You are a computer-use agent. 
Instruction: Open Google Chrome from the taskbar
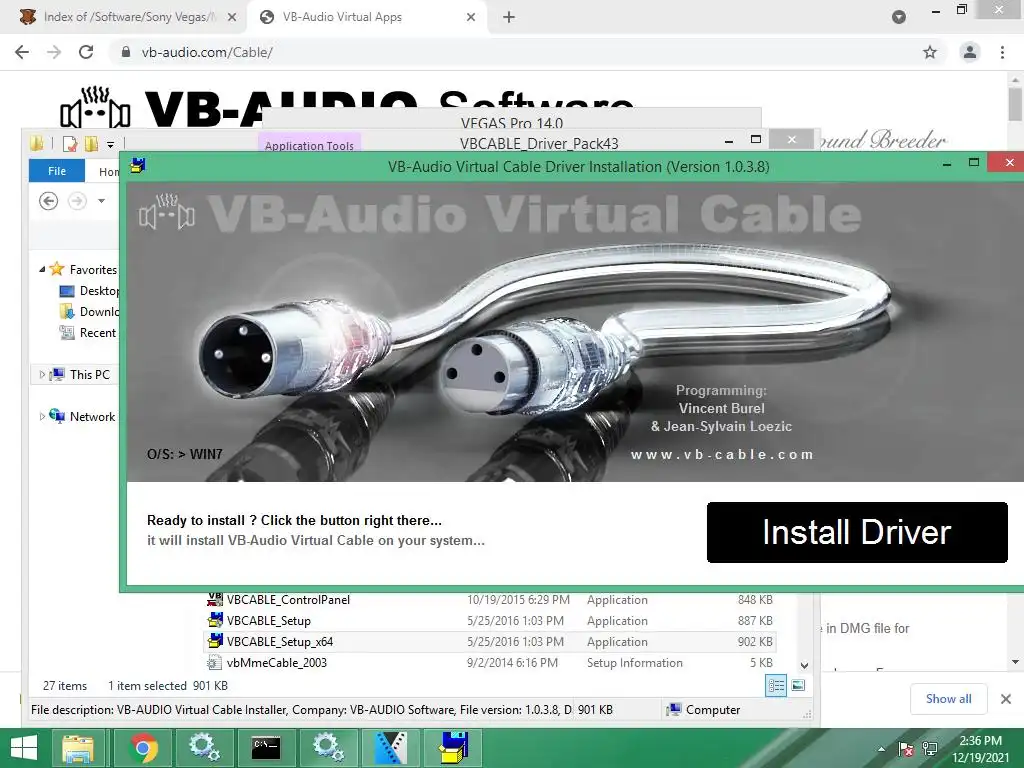tap(142, 747)
